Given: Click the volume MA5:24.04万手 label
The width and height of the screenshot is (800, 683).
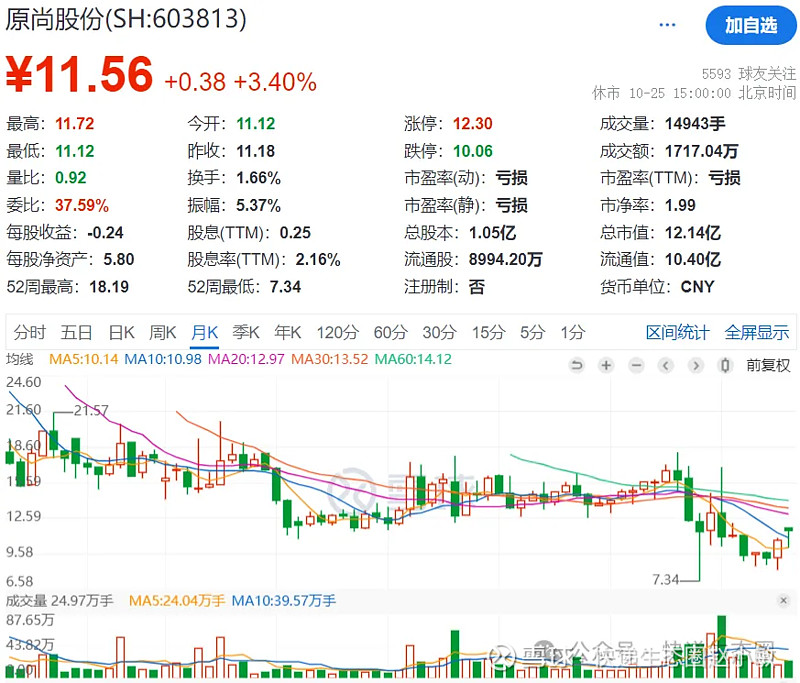Looking at the screenshot, I should (177, 600).
